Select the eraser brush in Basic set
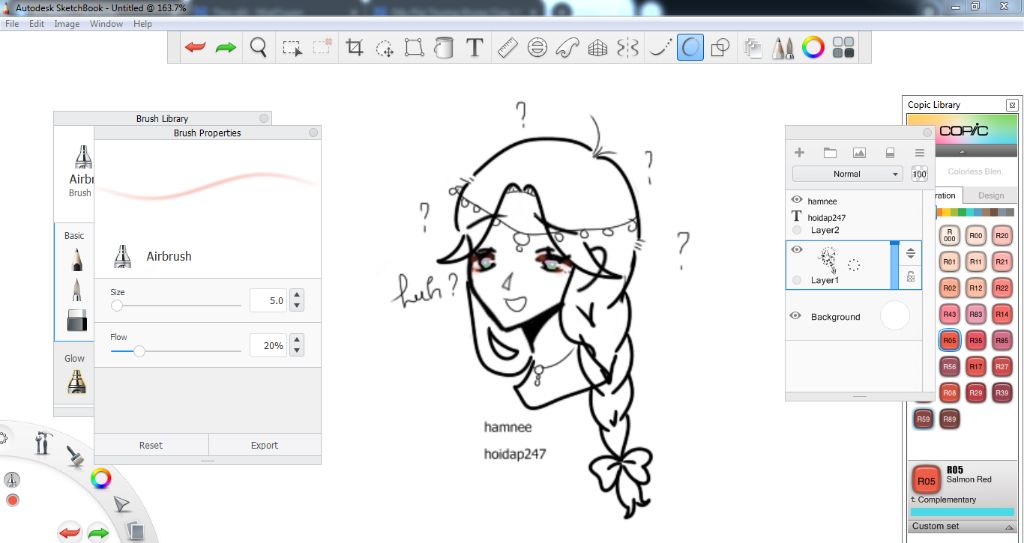This screenshot has height=543, width=1024. (77, 320)
